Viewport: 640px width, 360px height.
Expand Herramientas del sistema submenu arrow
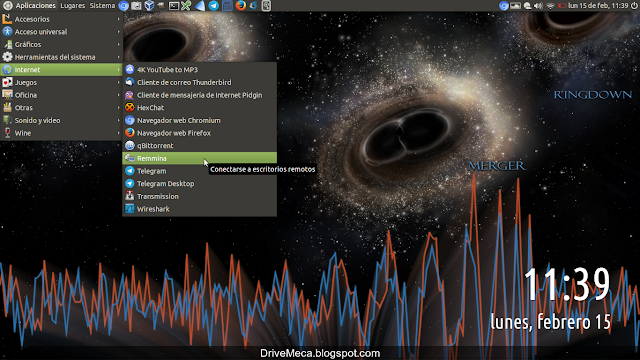tap(118, 57)
